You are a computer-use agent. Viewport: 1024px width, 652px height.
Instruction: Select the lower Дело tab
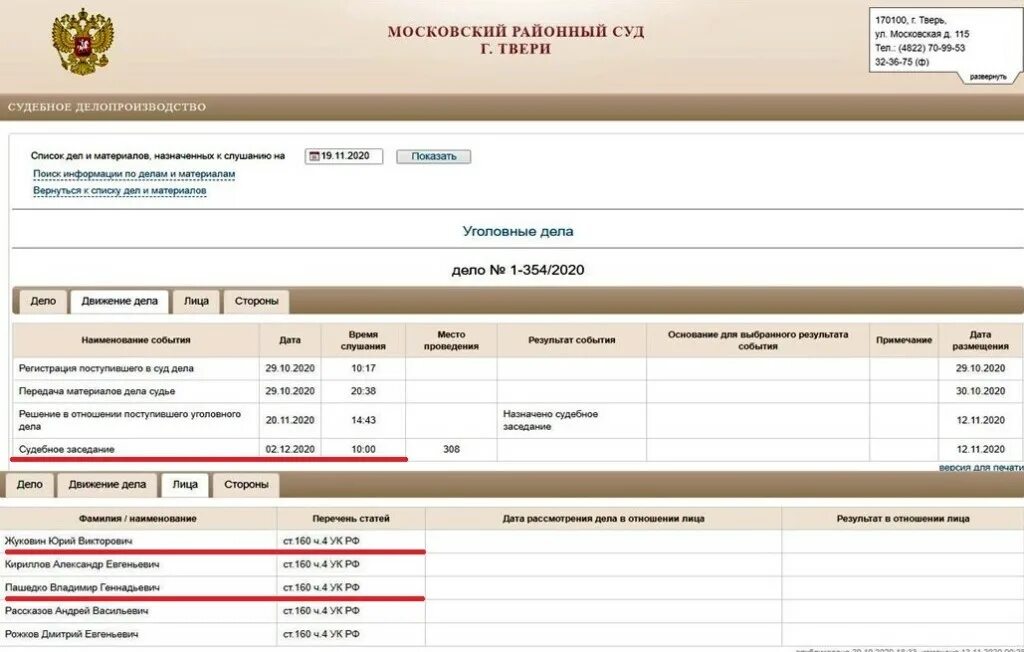(x=29, y=485)
